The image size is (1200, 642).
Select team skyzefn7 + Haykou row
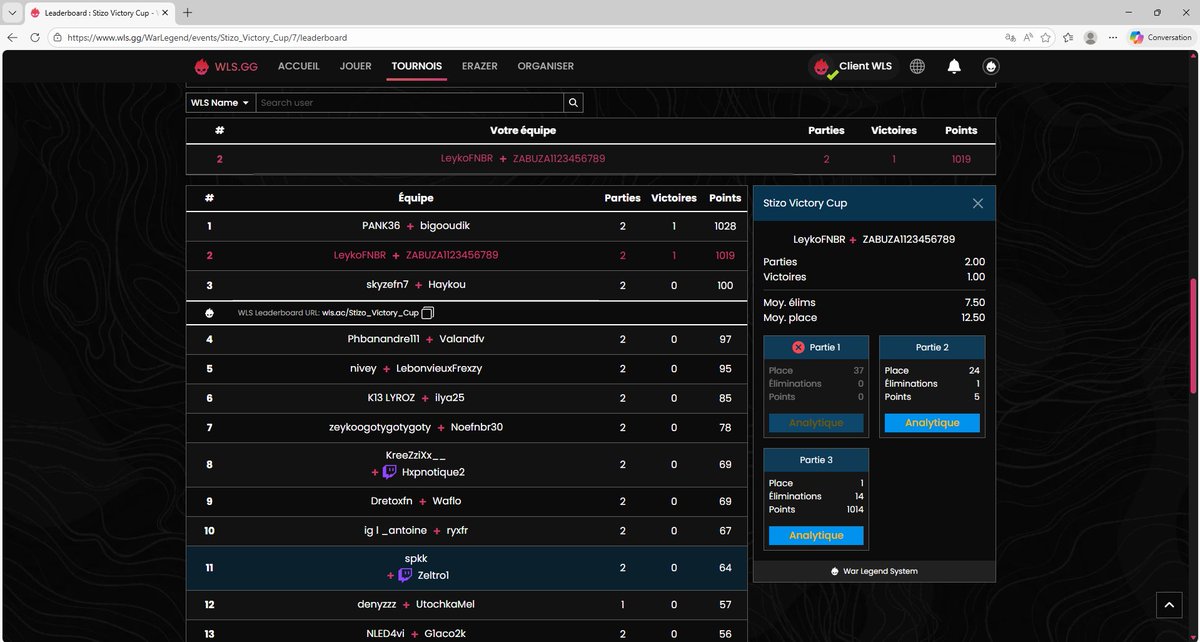click(467, 285)
